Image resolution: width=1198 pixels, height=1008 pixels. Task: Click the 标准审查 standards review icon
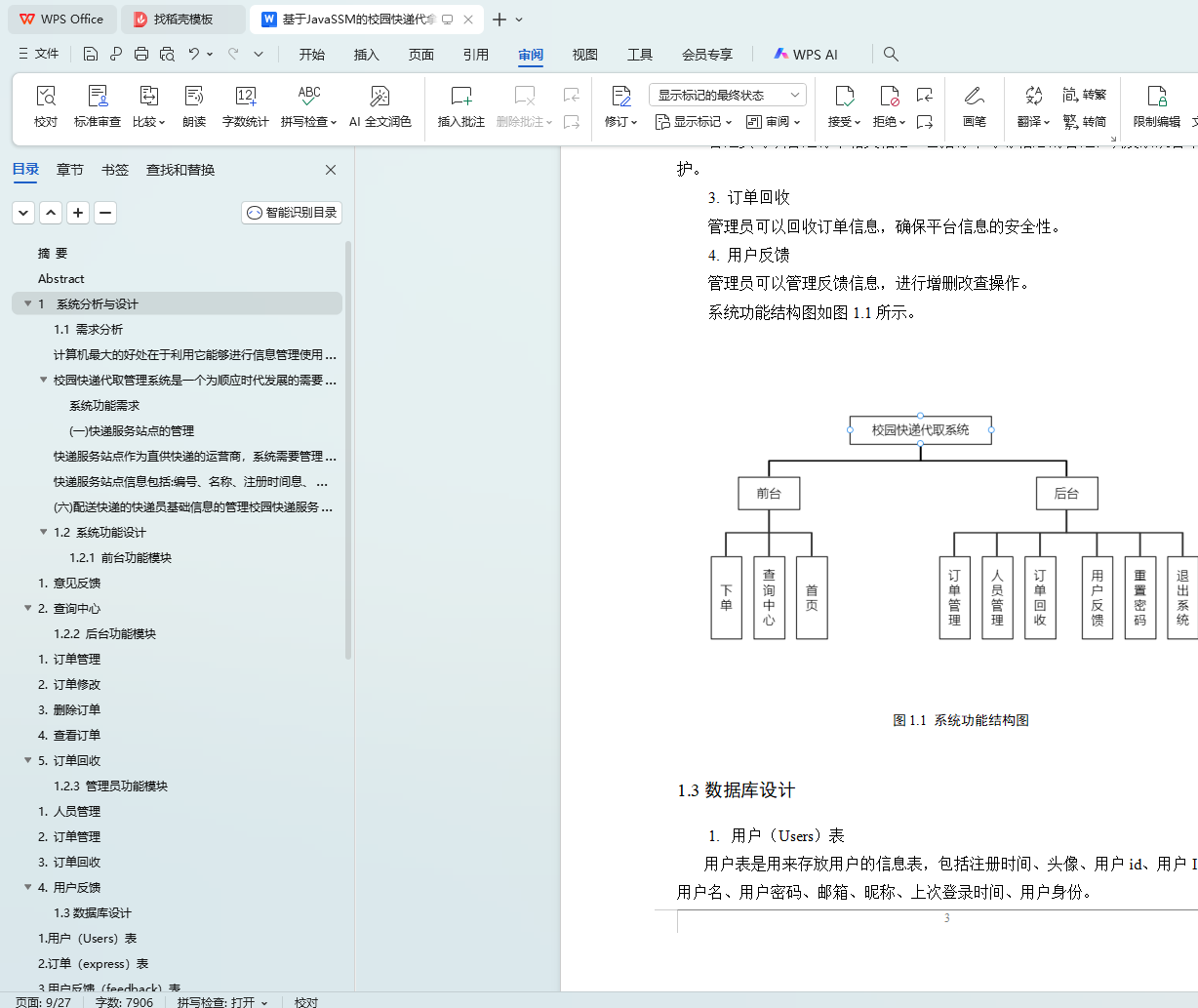tap(98, 106)
